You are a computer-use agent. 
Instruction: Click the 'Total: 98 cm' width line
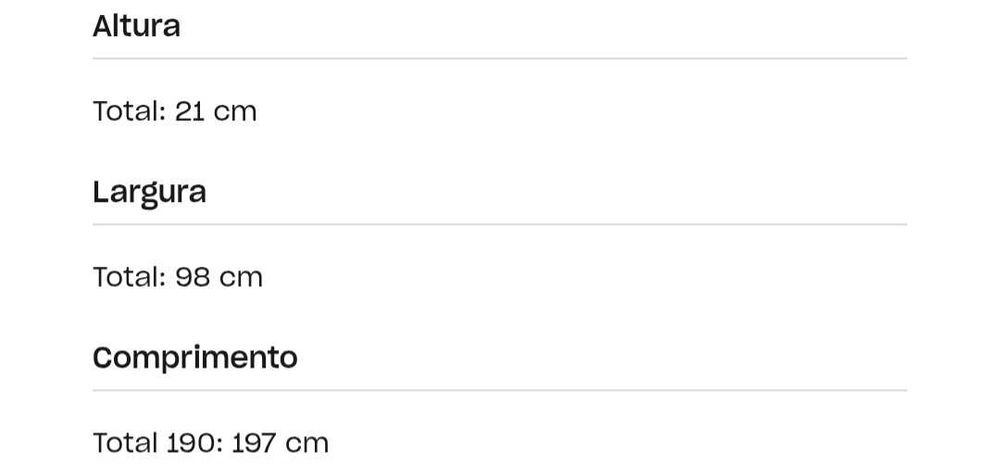point(178,277)
